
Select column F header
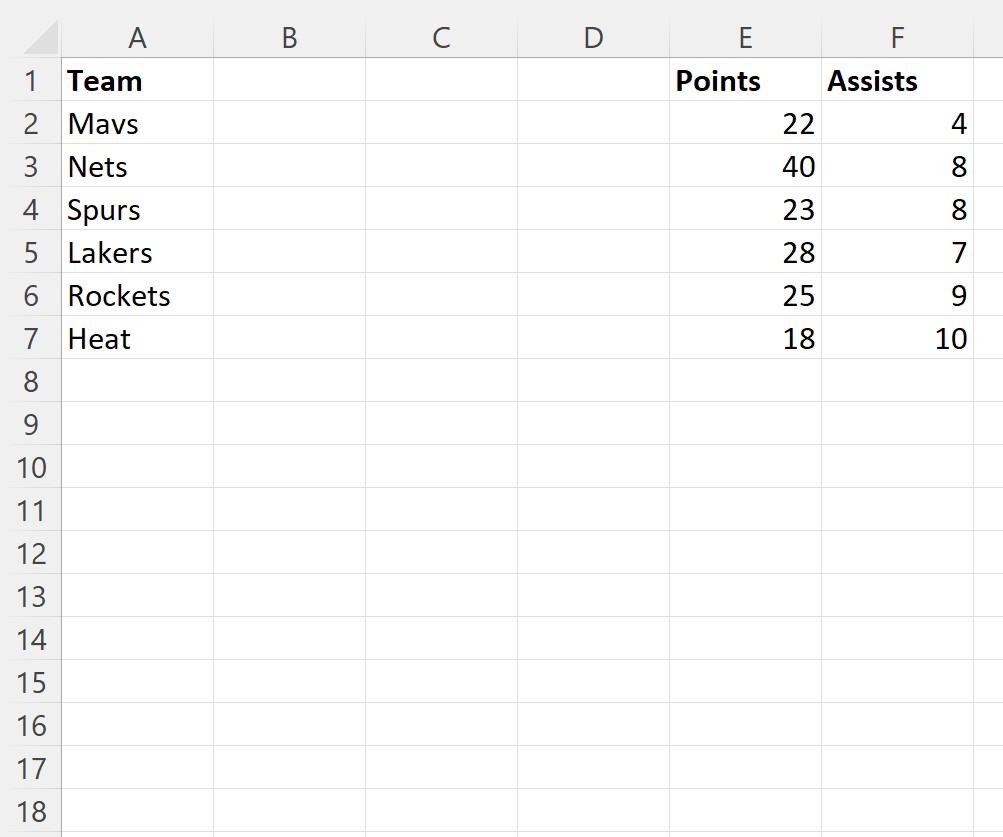pyautogui.click(x=897, y=38)
